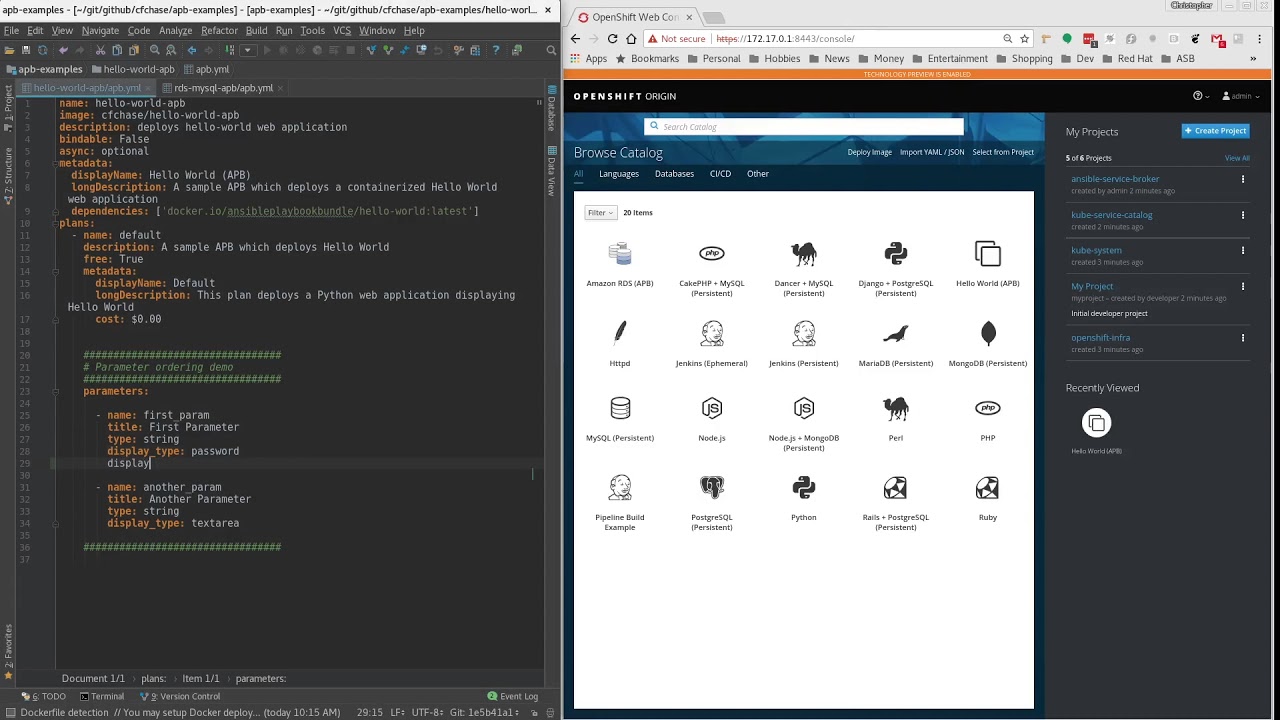1280x720 pixels.
Task: Close the hello-world-apb/apb.yml editor tab
Action: [149, 88]
